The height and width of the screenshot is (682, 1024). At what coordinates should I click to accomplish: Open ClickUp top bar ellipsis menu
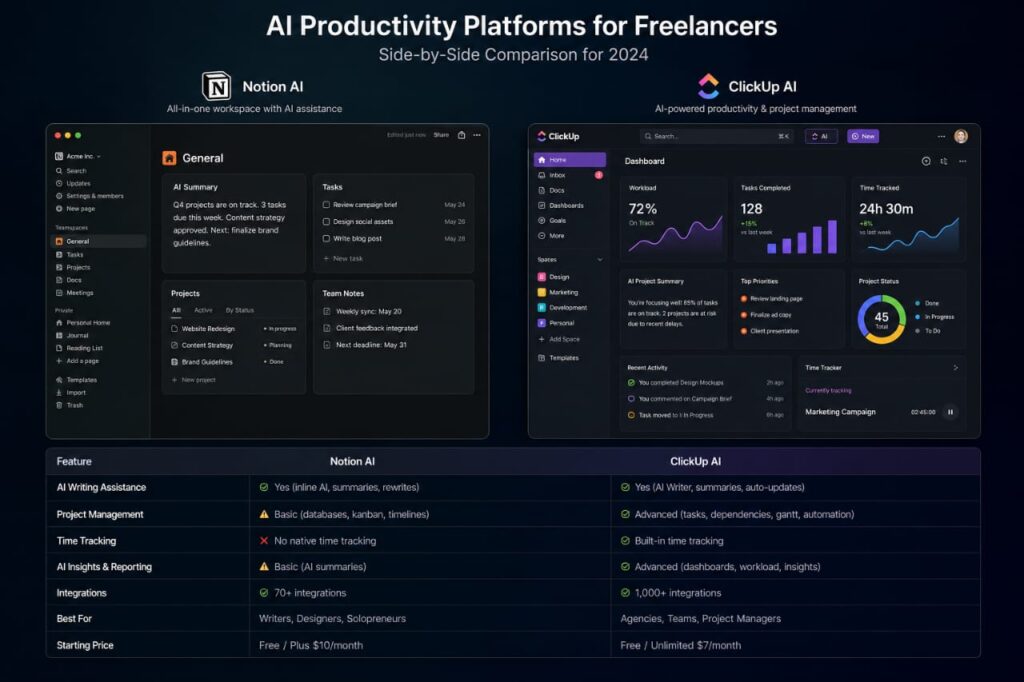point(941,137)
